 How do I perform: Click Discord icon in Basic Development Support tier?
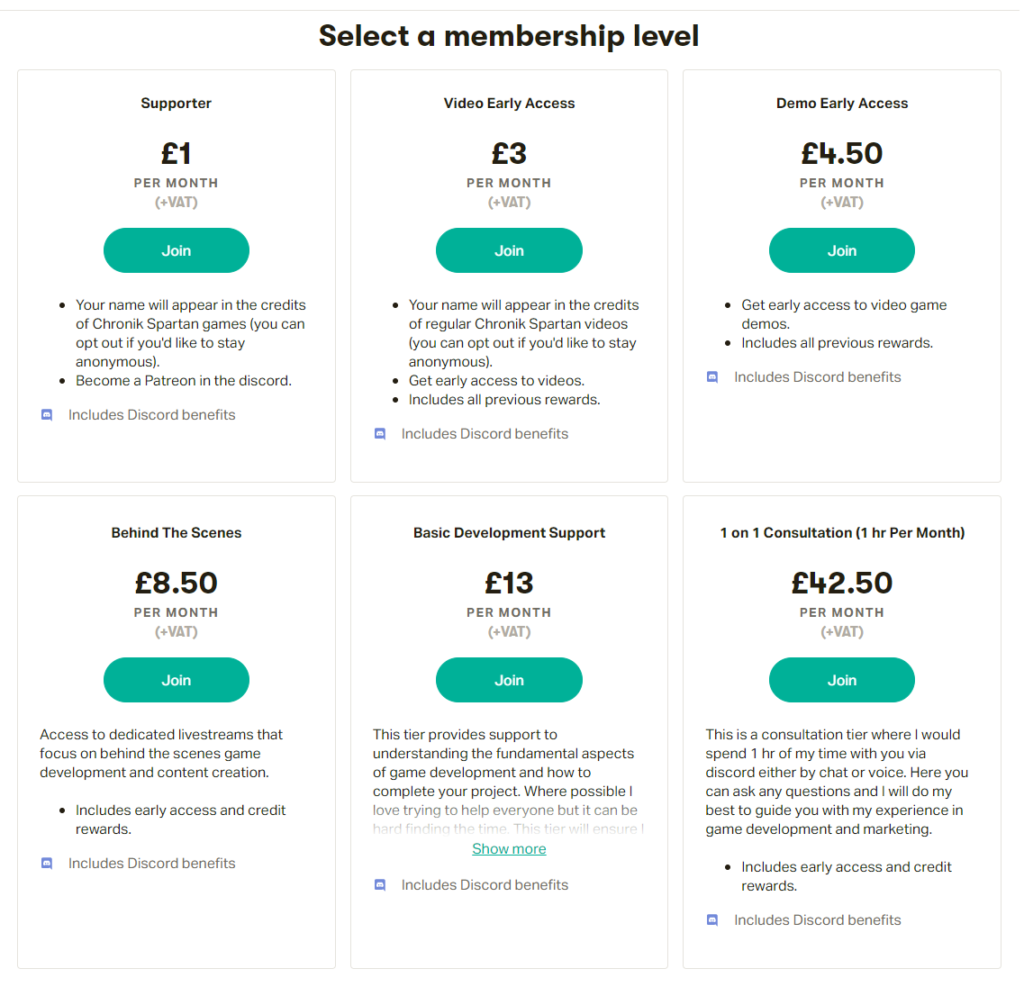(380, 885)
